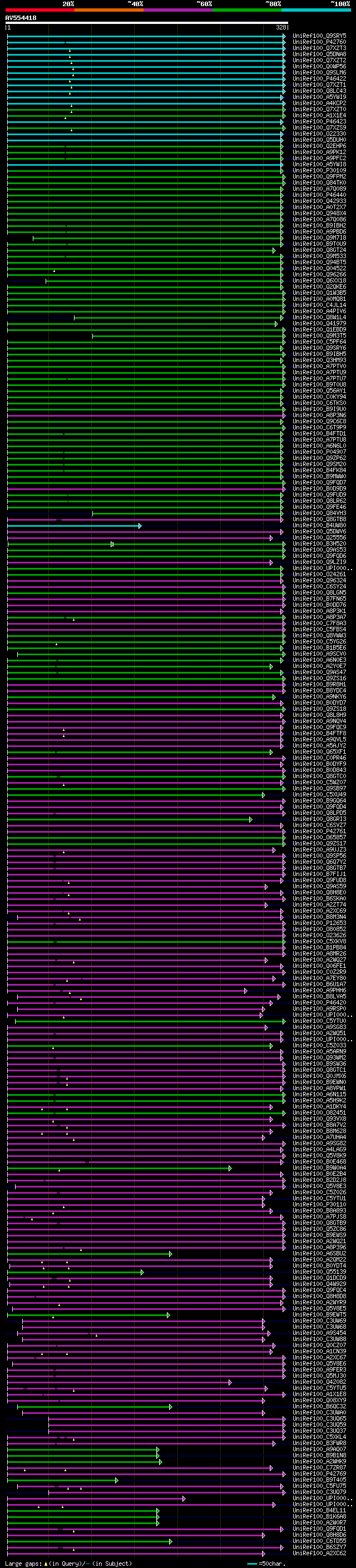Click UniRef100_Q84TK0 label
356x1568 pixels.
pyautogui.click(x=319, y=182)
